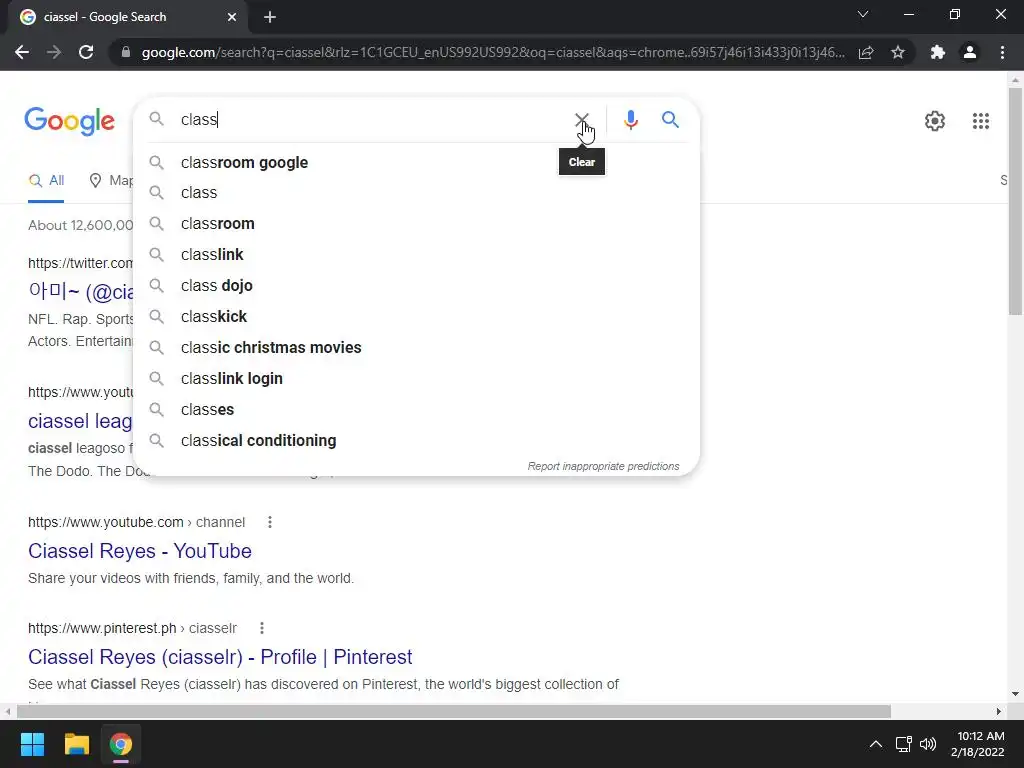Open File Explorer from taskbar
Image resolution: width=1024 pixels, height=768 pixels.
76,744
